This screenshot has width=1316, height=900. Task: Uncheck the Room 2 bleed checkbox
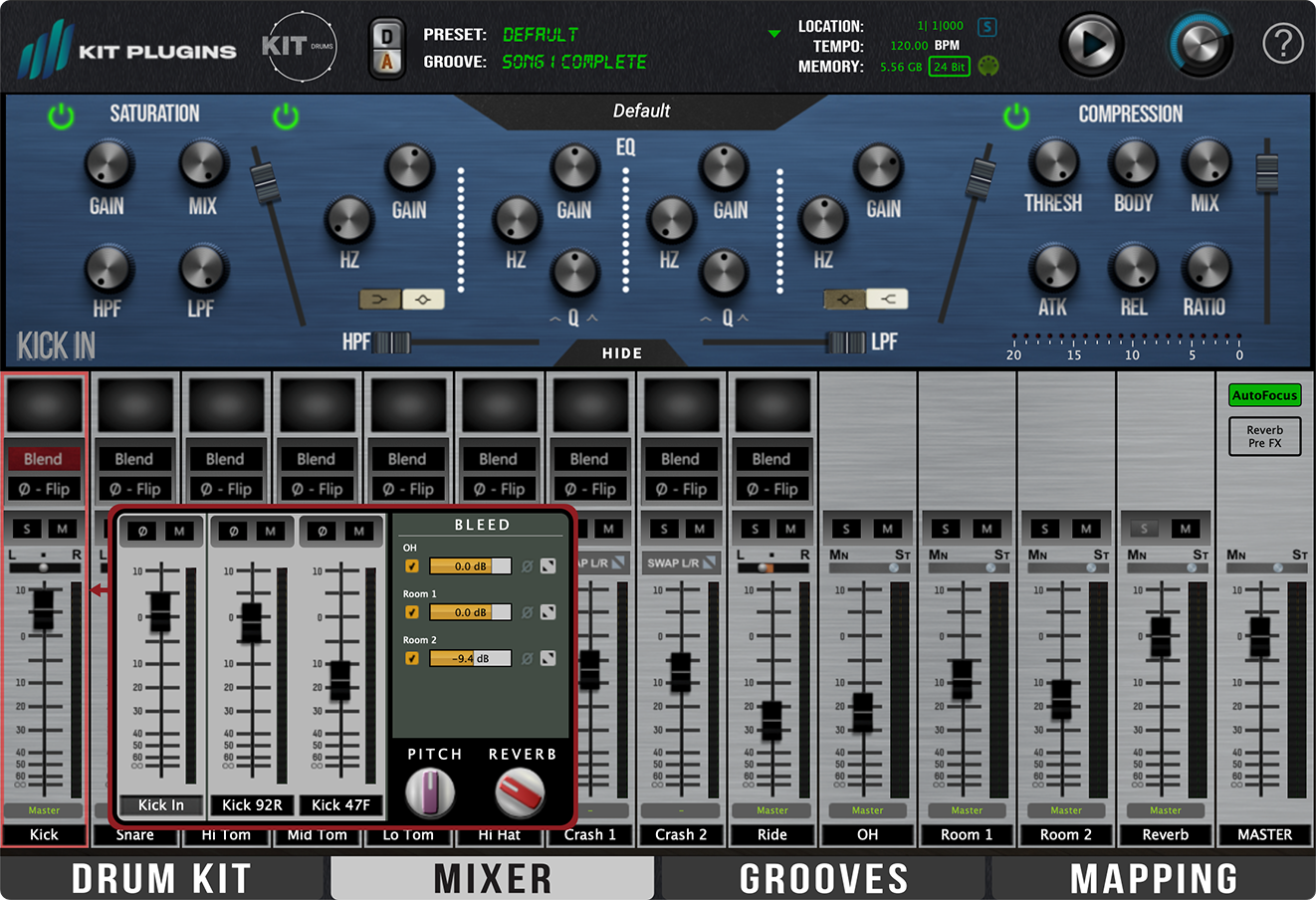coord(412,658)
